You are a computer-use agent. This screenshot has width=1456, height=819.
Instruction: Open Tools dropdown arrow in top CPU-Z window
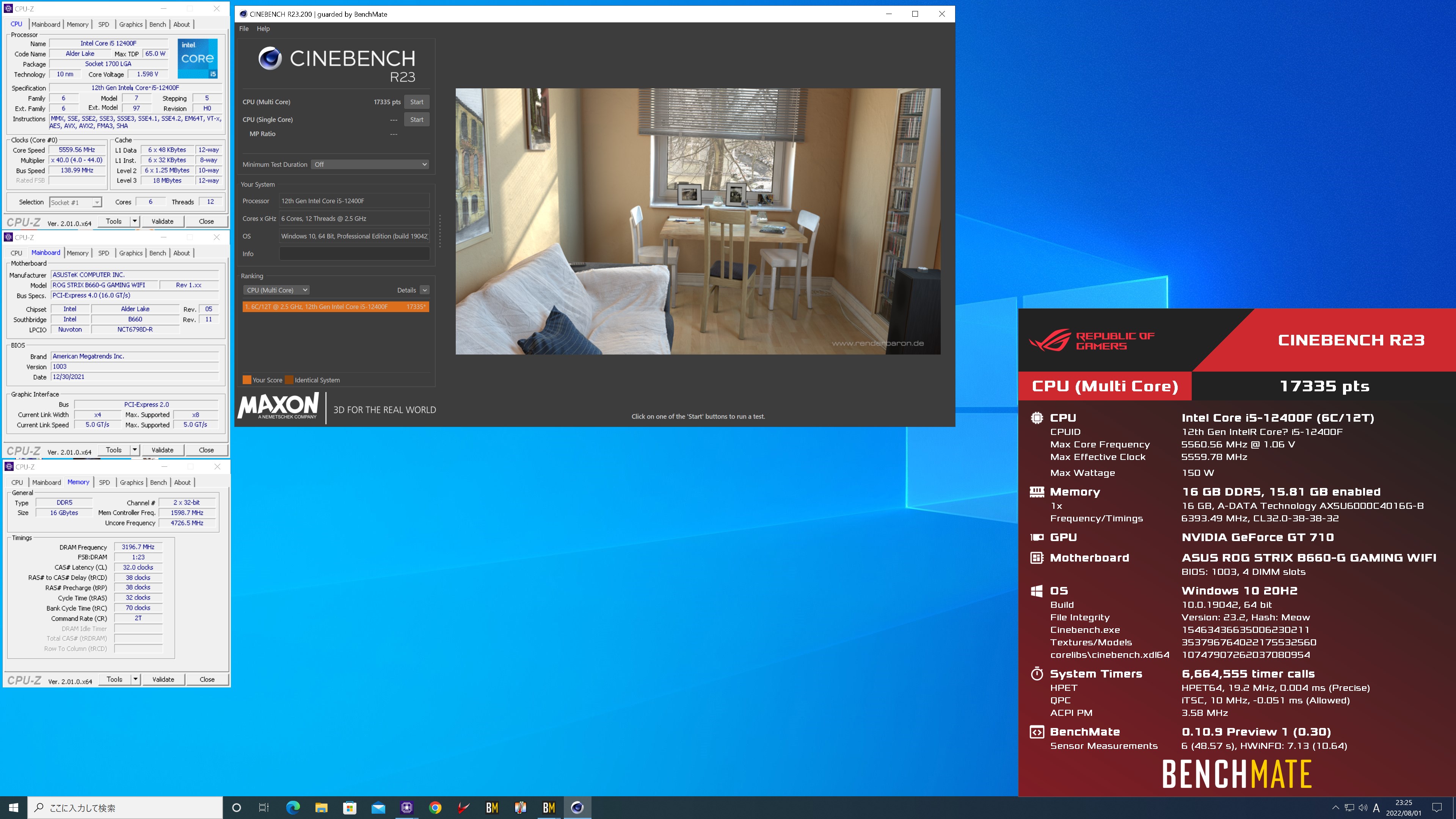tap(135, 221)
